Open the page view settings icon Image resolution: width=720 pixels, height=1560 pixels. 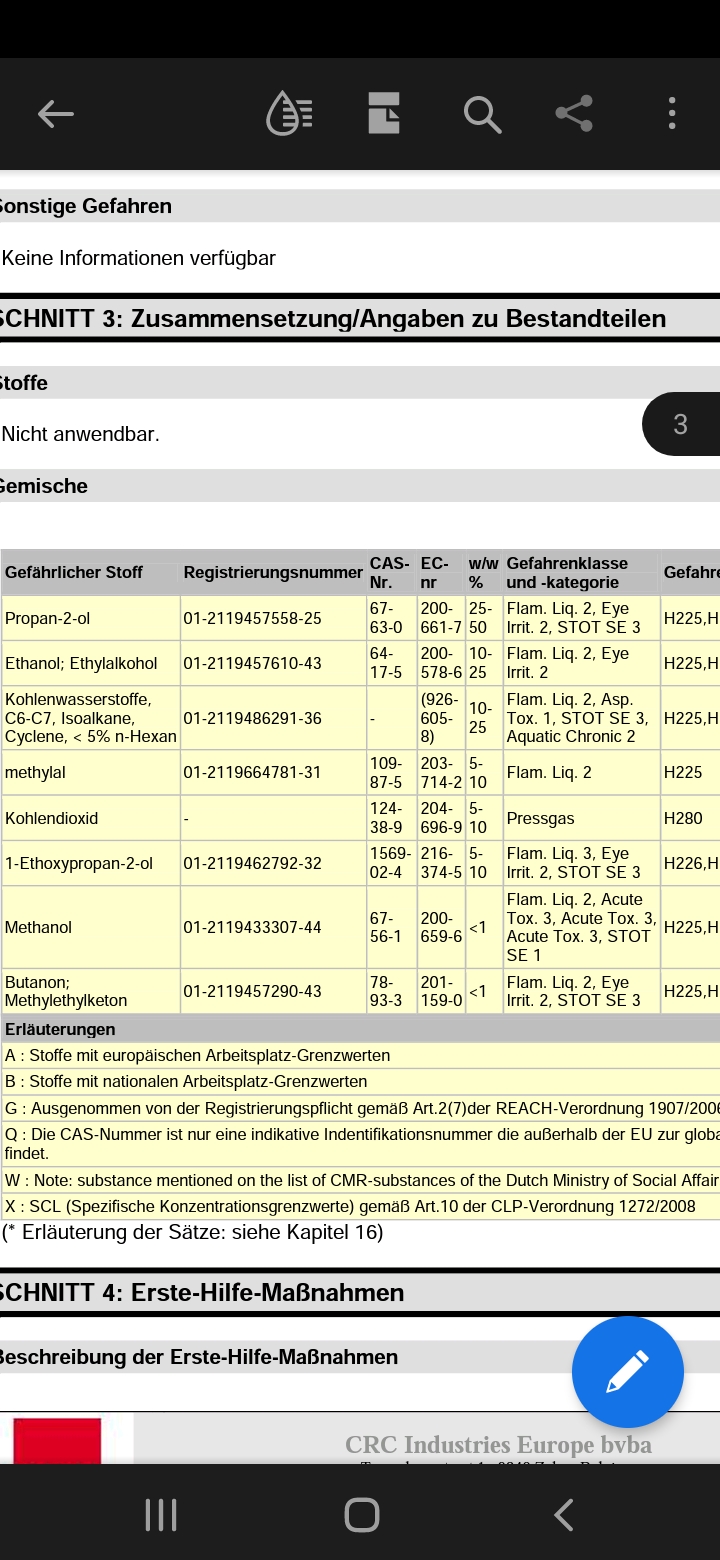click(384, 113)
